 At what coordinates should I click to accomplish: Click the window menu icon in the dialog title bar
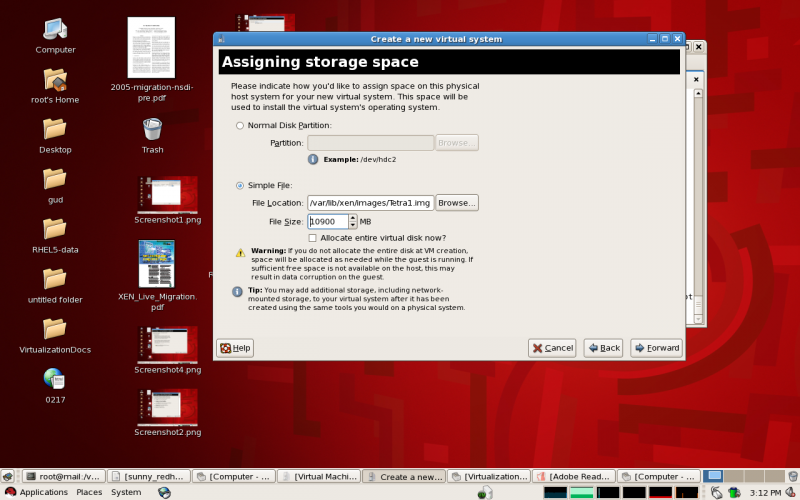221,39
